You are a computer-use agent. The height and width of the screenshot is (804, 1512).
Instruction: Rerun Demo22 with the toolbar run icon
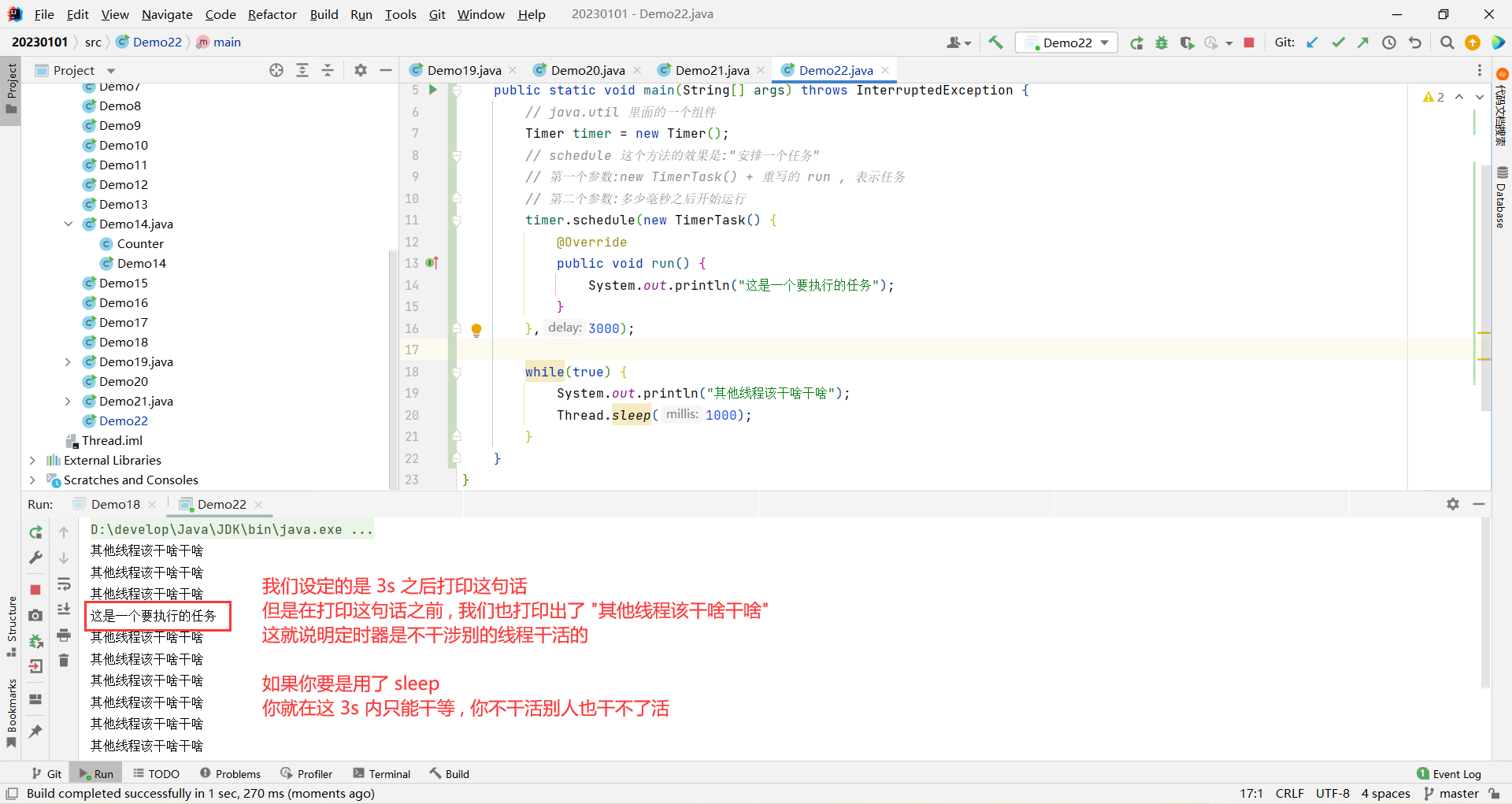tap(1136, 43)
